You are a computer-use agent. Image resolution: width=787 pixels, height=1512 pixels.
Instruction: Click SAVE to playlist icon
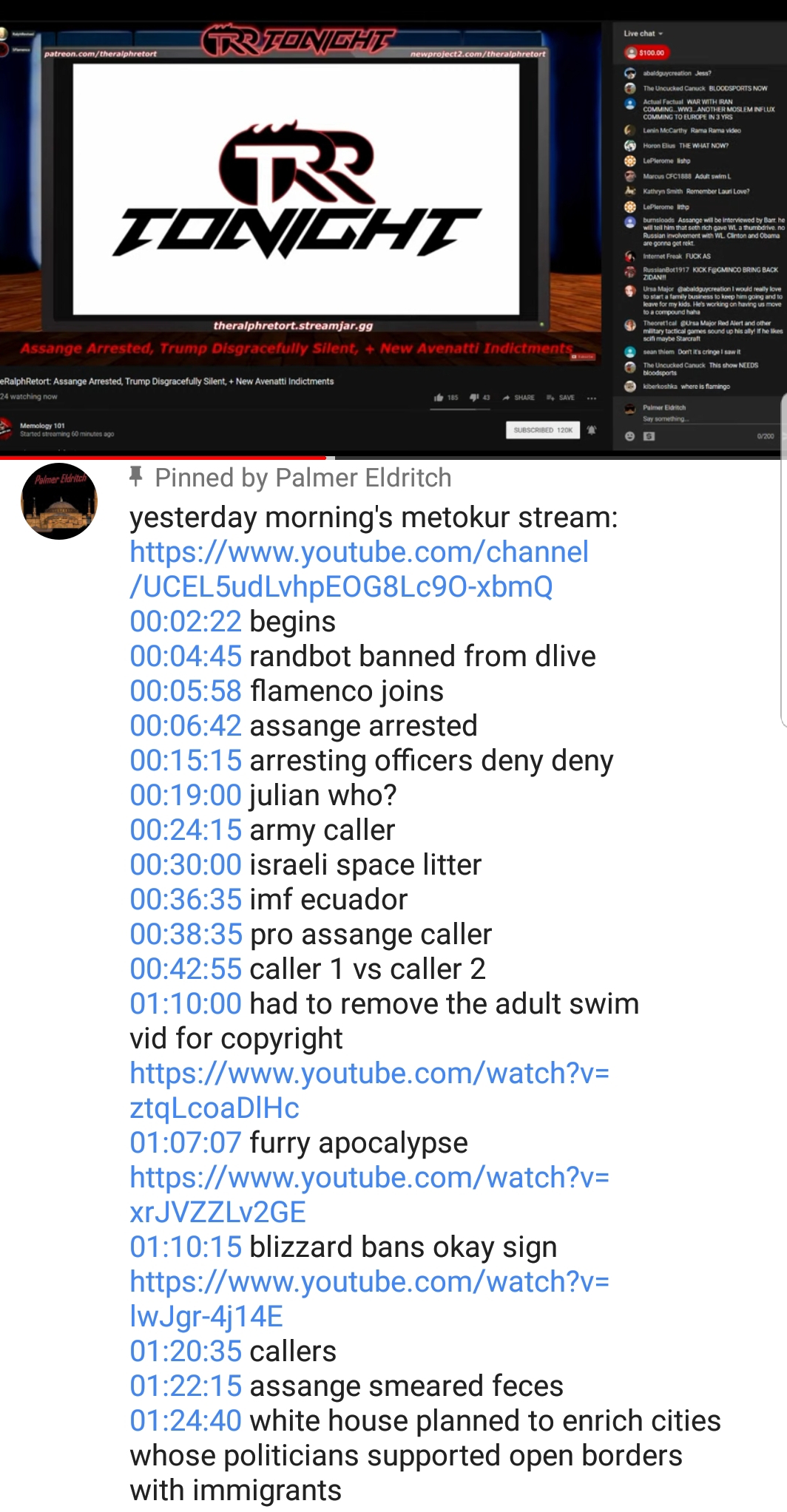pyautogui.click(x=561, y=398)
